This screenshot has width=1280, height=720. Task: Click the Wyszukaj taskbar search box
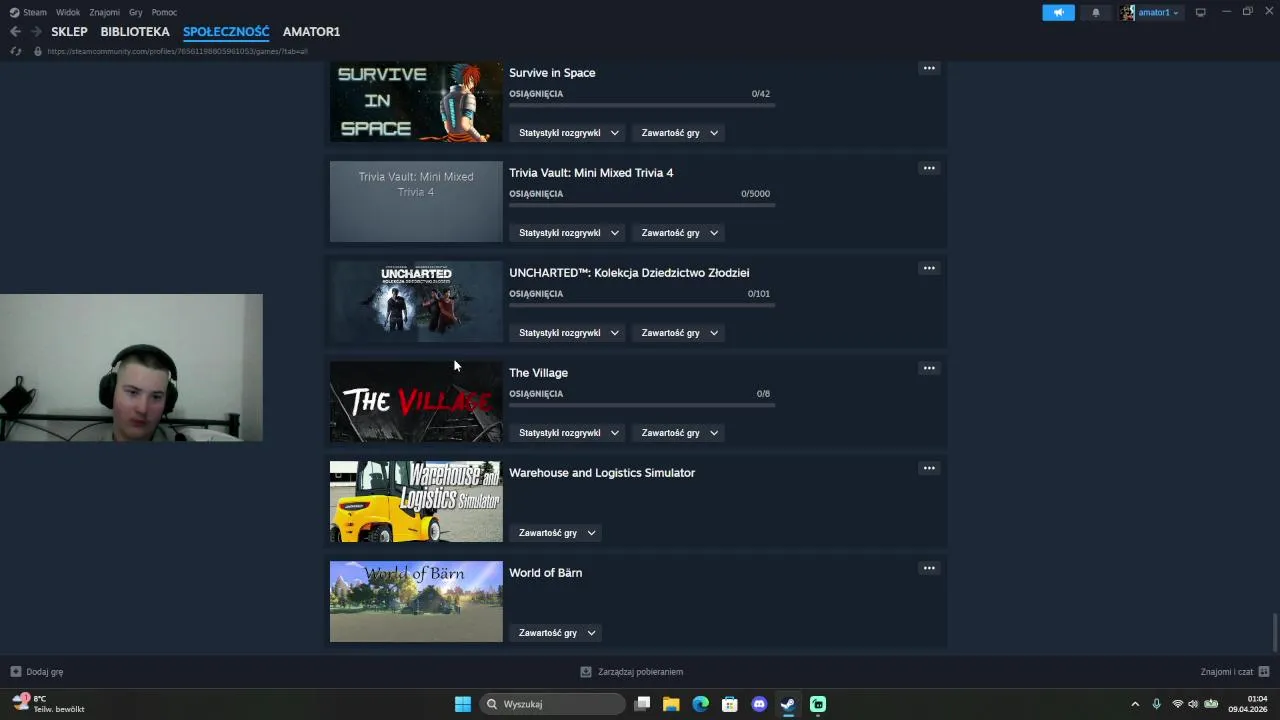(553, 704)
